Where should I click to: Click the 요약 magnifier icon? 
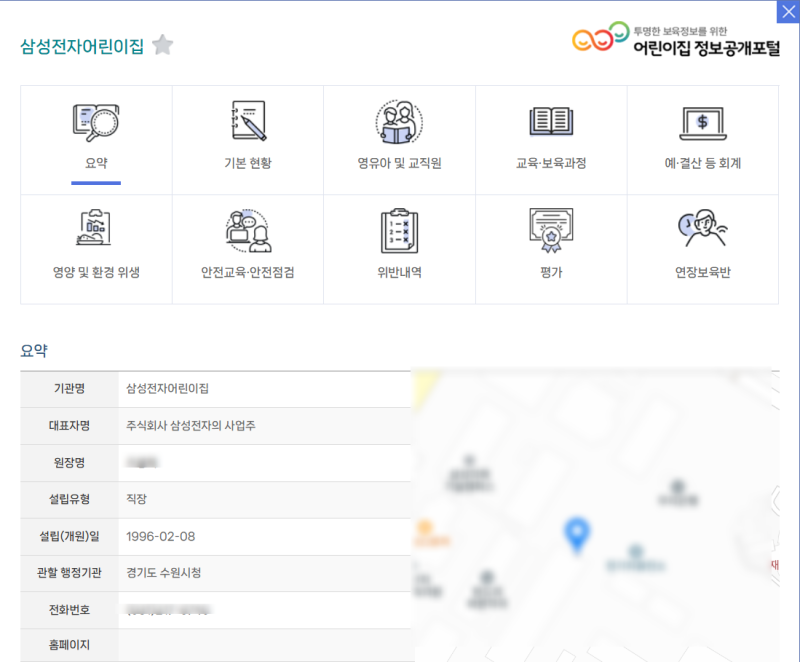(96, 122)
